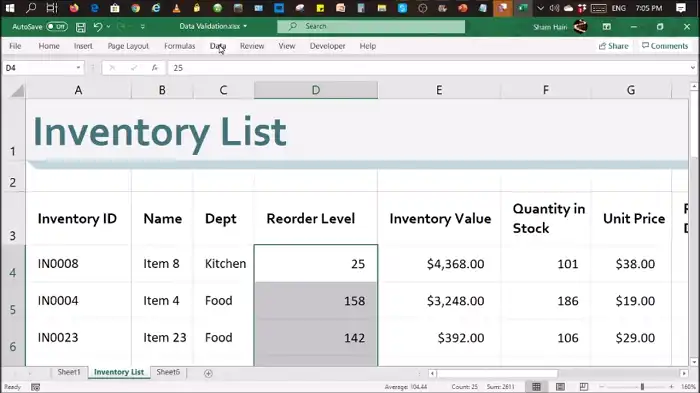Viewport: 700px width, 393px height.
Task: Switch to the Sheet6 tab
Action: point(168,372)
